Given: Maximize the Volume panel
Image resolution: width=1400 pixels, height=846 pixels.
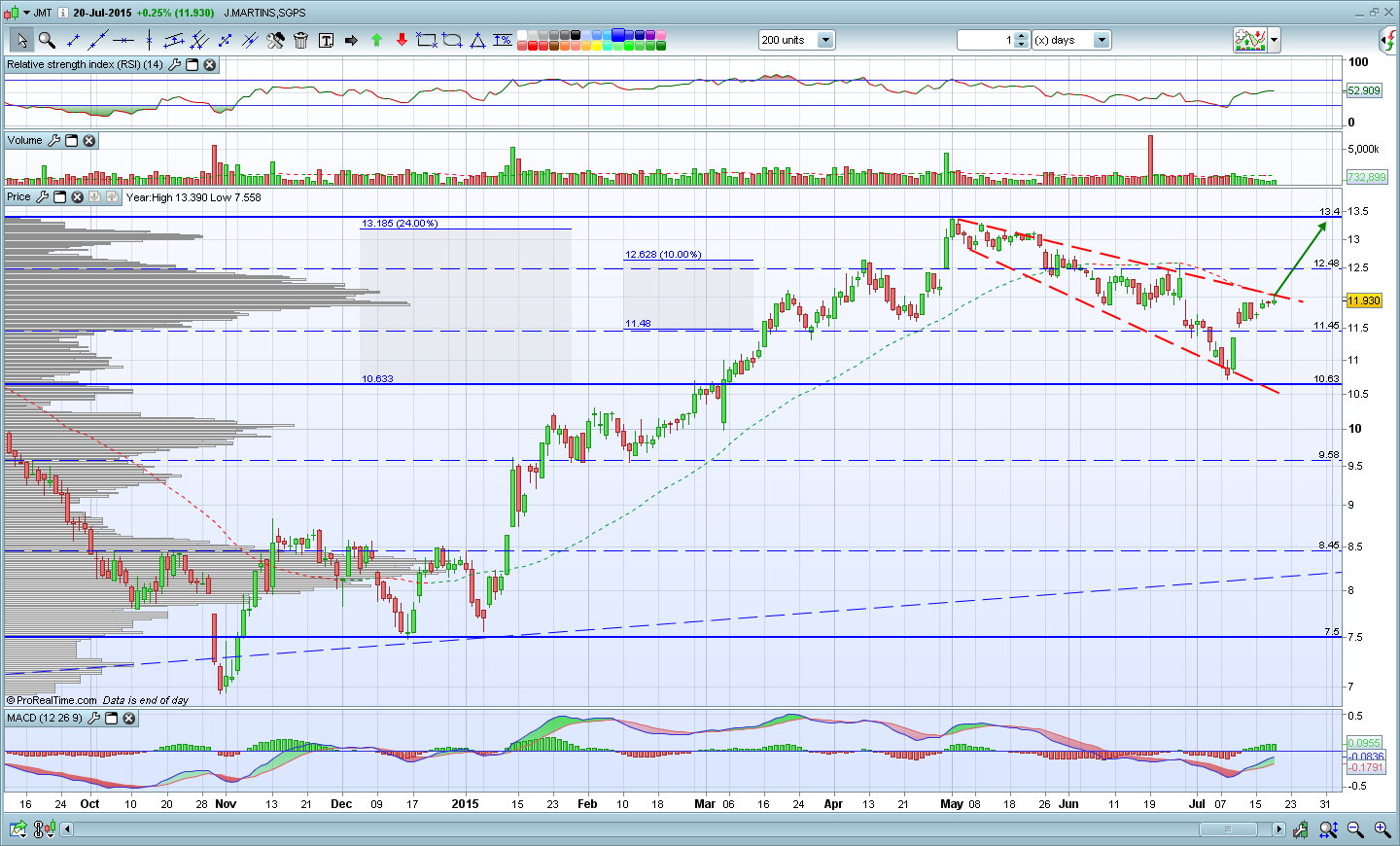Looking at the screenshot, I should coord(71,140).
